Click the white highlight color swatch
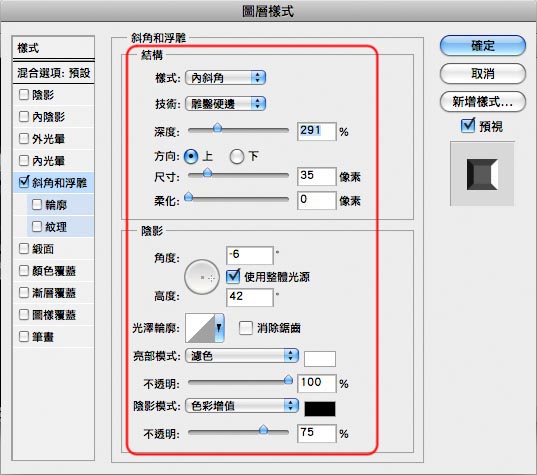Screen dimensions: 537x475 (320, 359)
